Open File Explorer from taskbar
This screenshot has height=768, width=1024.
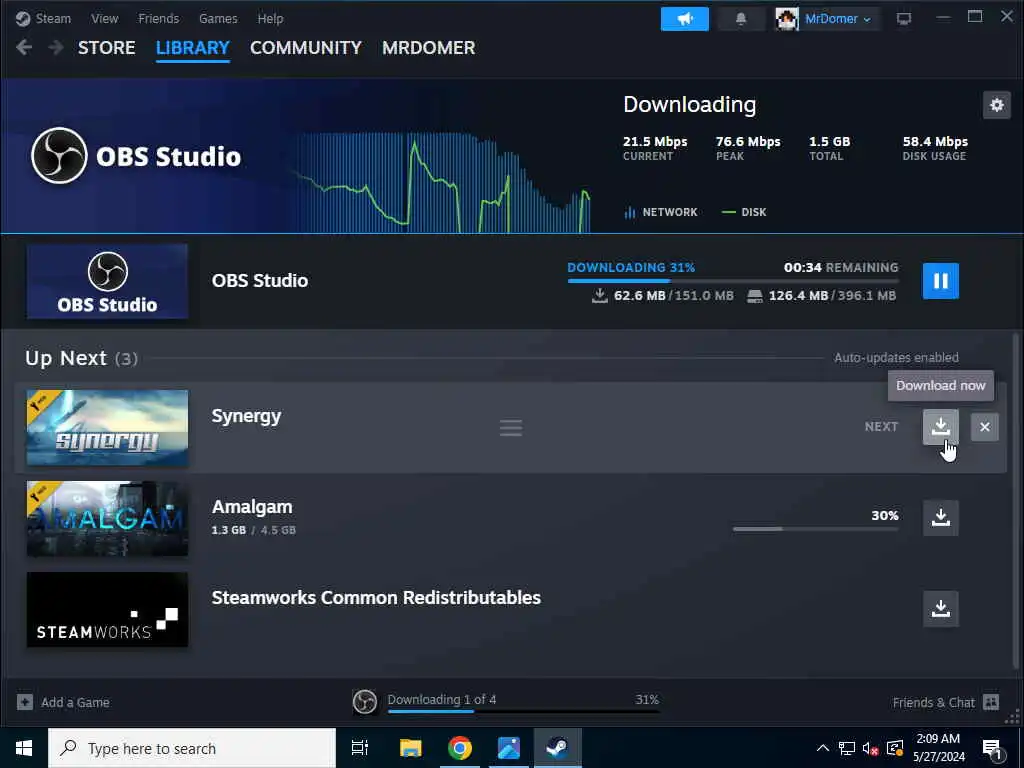[410, 748]
